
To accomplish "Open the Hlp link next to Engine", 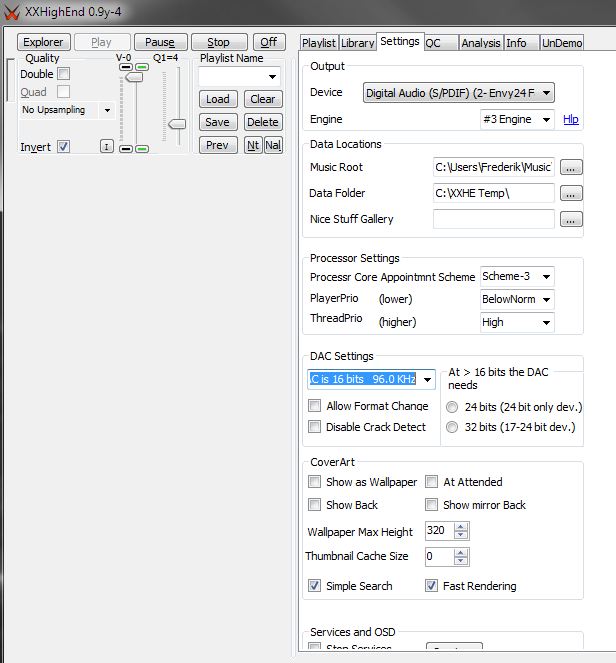I will pos(571,120).
